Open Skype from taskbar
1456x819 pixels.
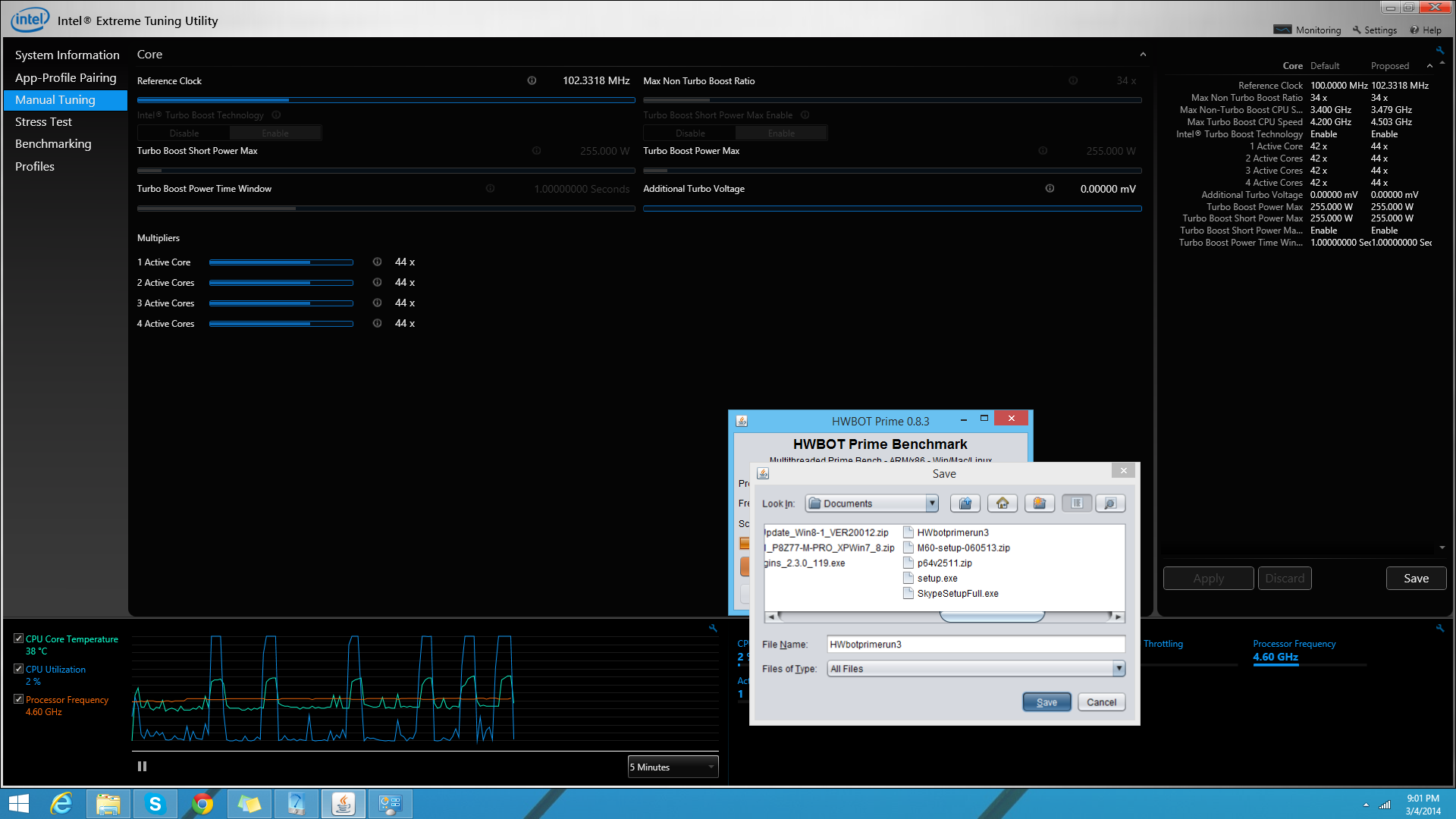tap(155, 804)
